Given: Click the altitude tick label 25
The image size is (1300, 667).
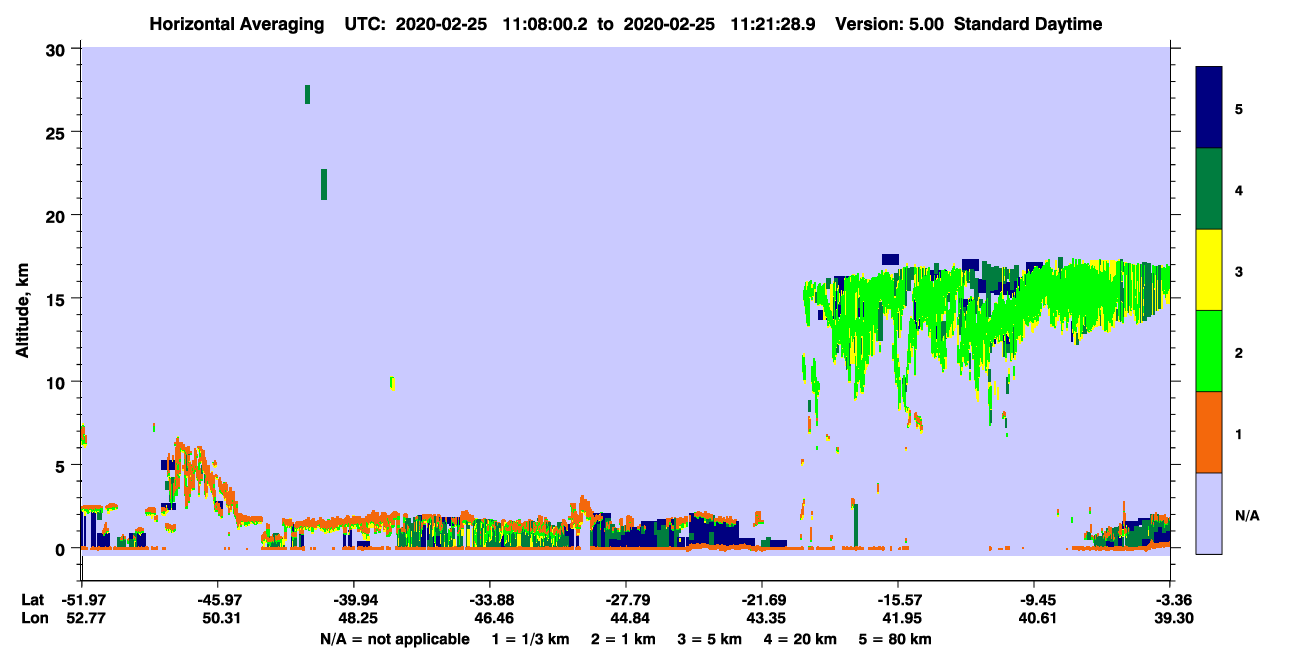Looking at the screenshot, I should pos(57,132).
